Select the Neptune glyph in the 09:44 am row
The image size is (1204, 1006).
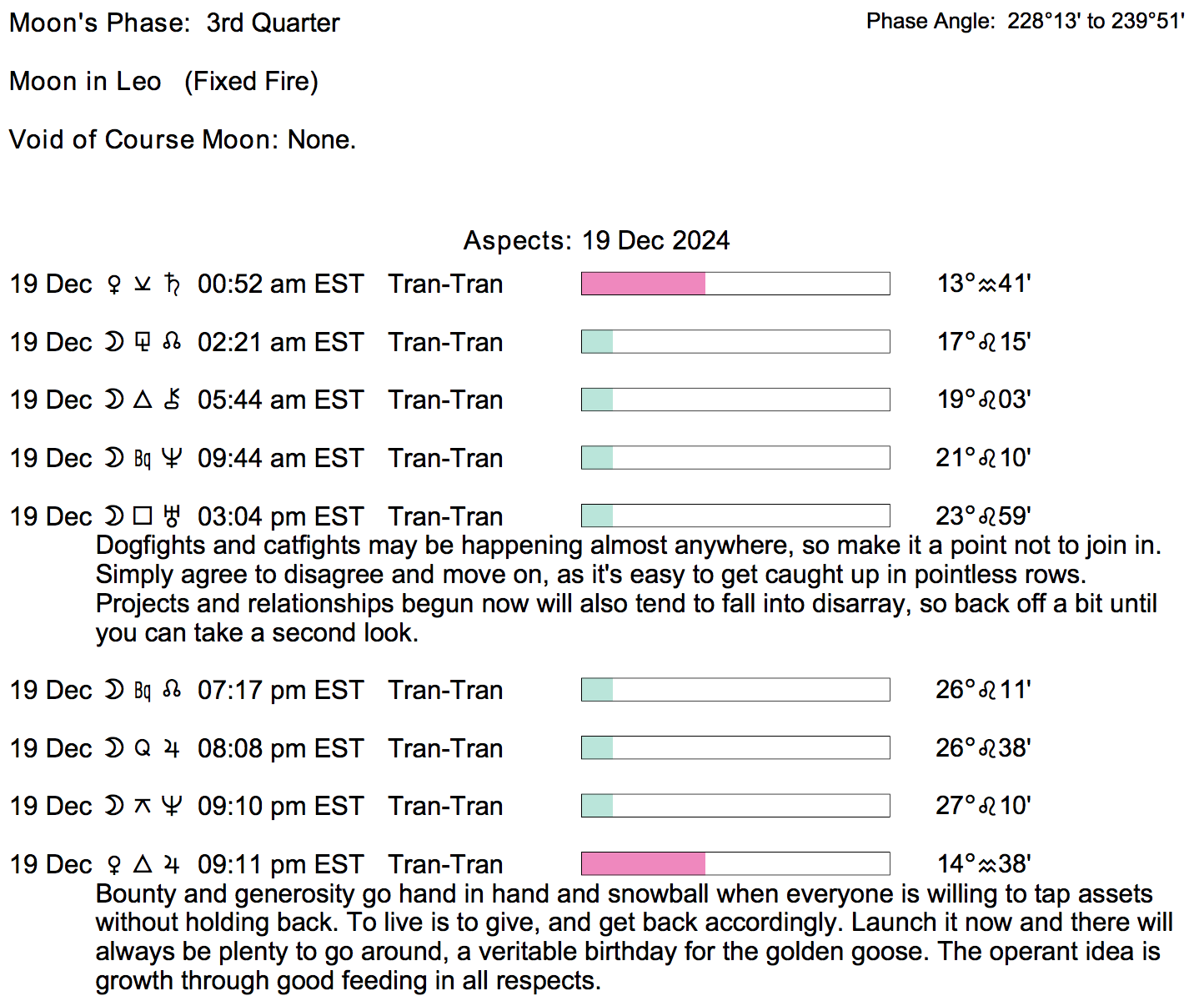[172, 458]
